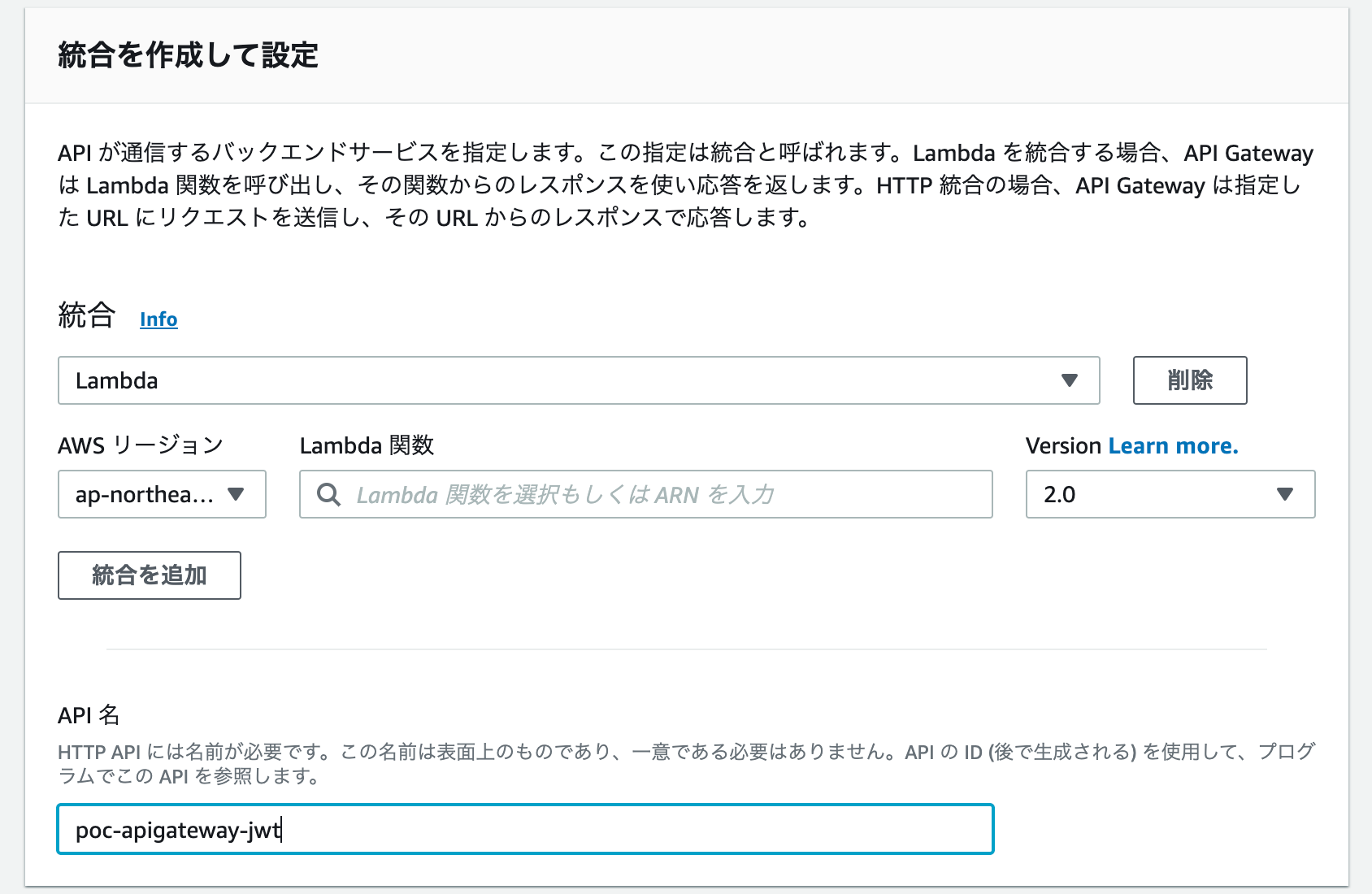Open the Learn more link beside Version
This screenshot has height=894, width=1372.
pyautogui.click(x=1173, y=445)
